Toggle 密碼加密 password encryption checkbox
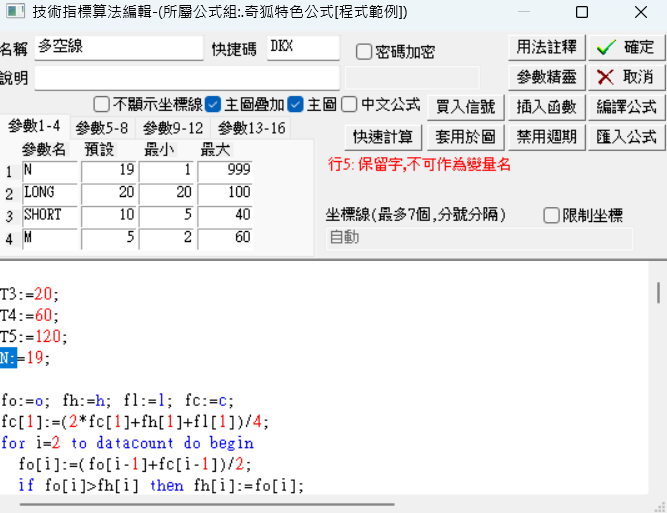This screenshot has width=667, height=513. tap(364, 52)
